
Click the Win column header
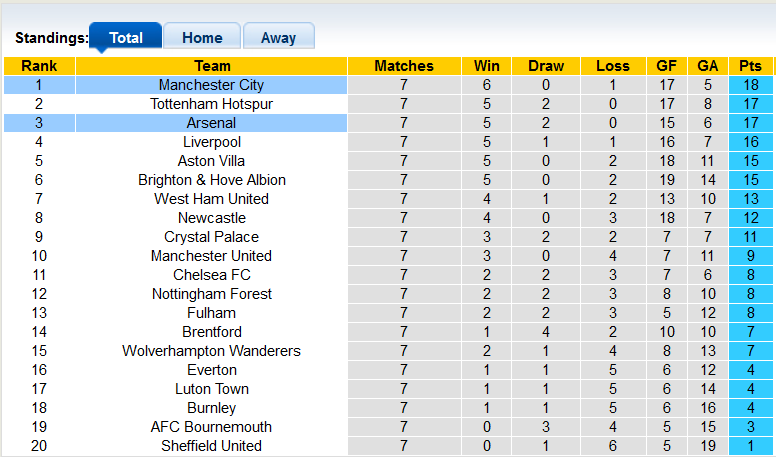click(486, 66)
